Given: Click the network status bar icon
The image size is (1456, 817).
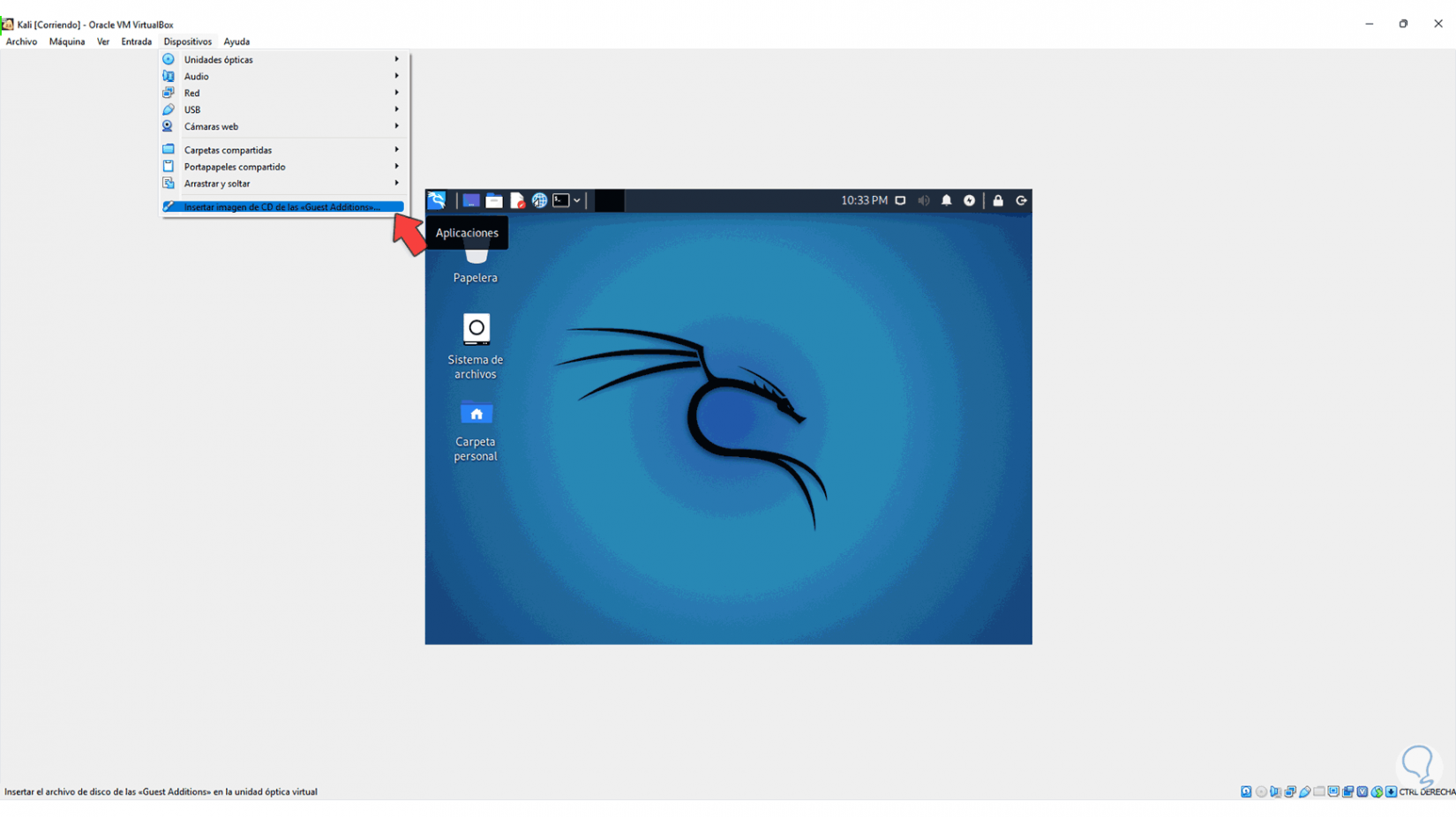Looking at the screenshot, I should point(1290,791).
